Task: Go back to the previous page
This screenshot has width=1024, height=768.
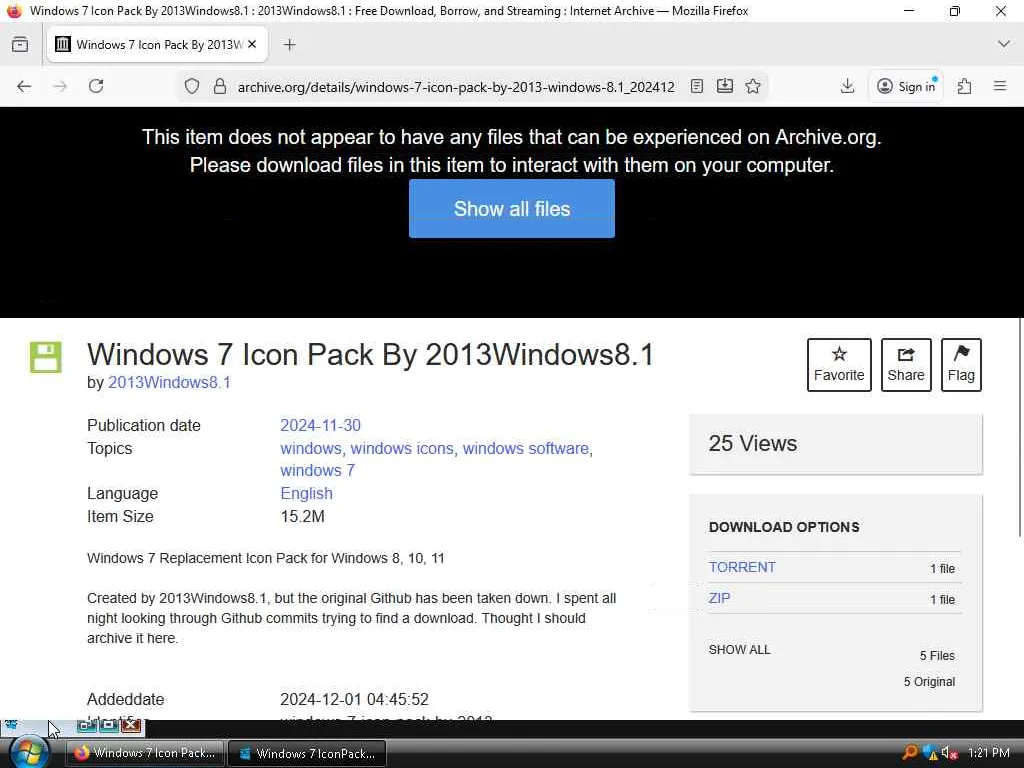Action: tap(24, 86)
